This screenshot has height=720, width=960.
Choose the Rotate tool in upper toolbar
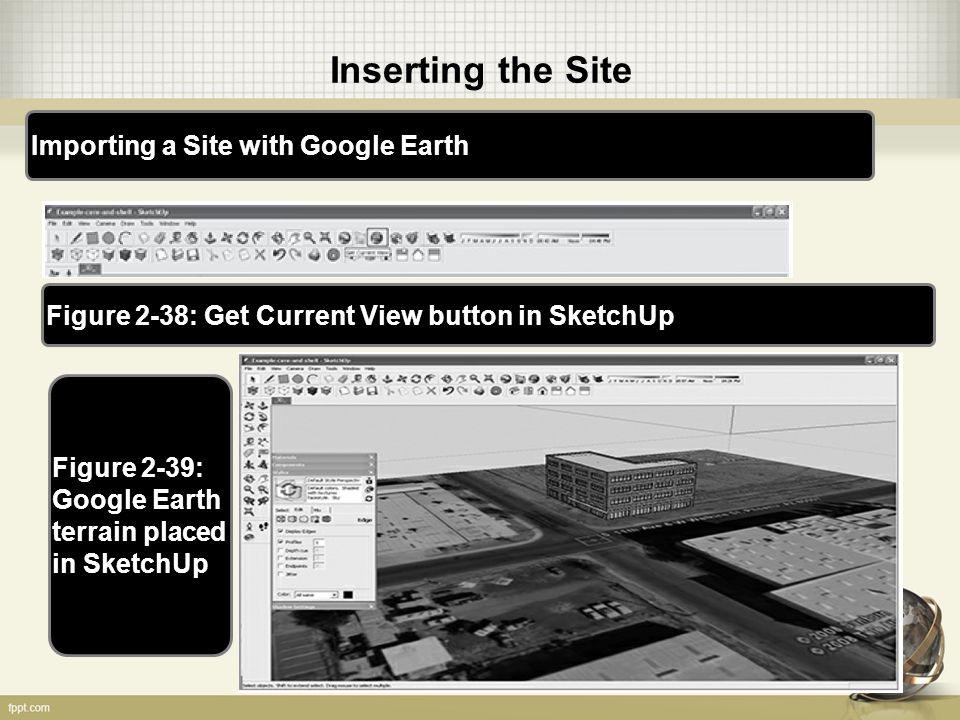coord(242,238)
